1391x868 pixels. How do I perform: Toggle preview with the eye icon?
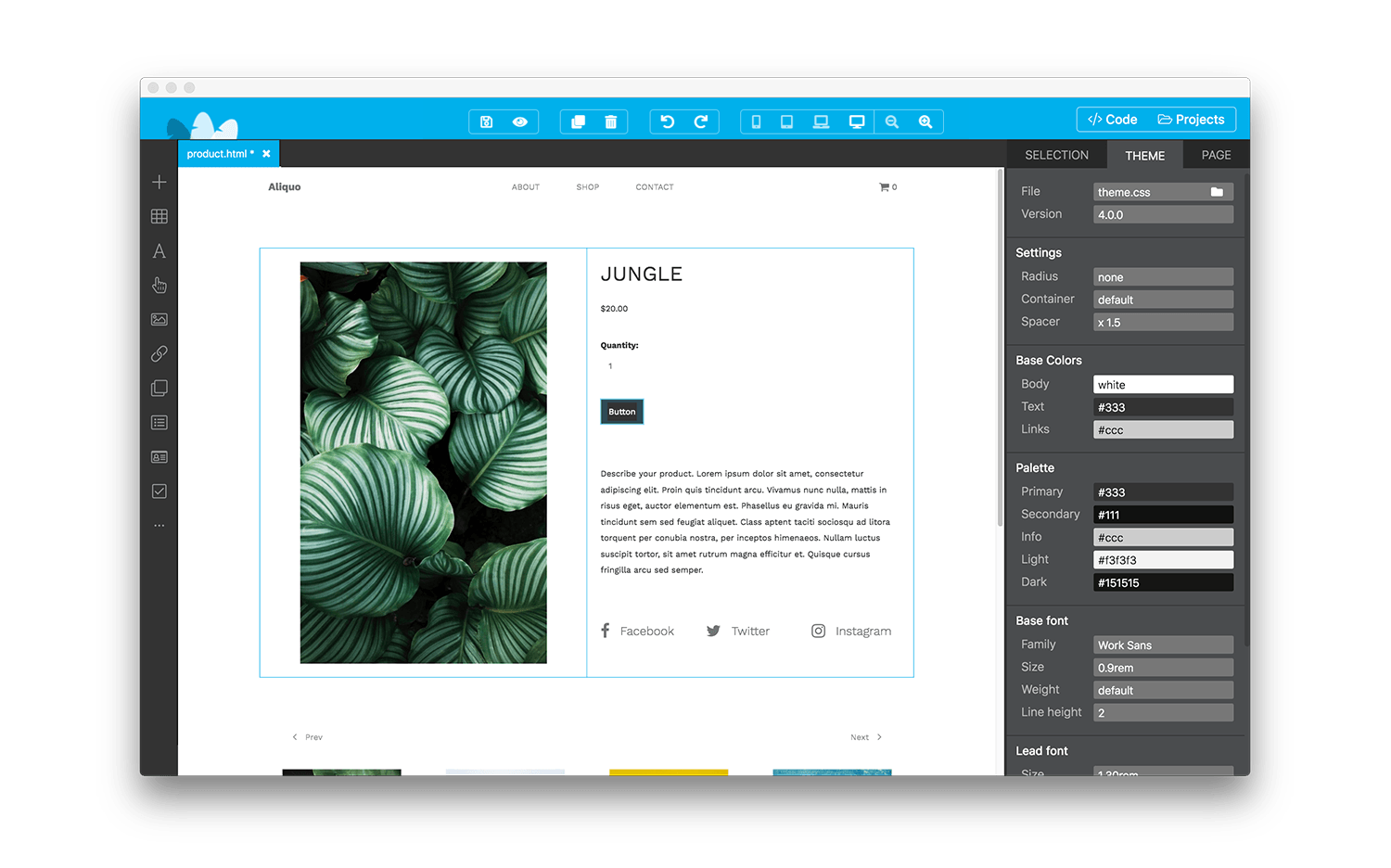(520, 121)
